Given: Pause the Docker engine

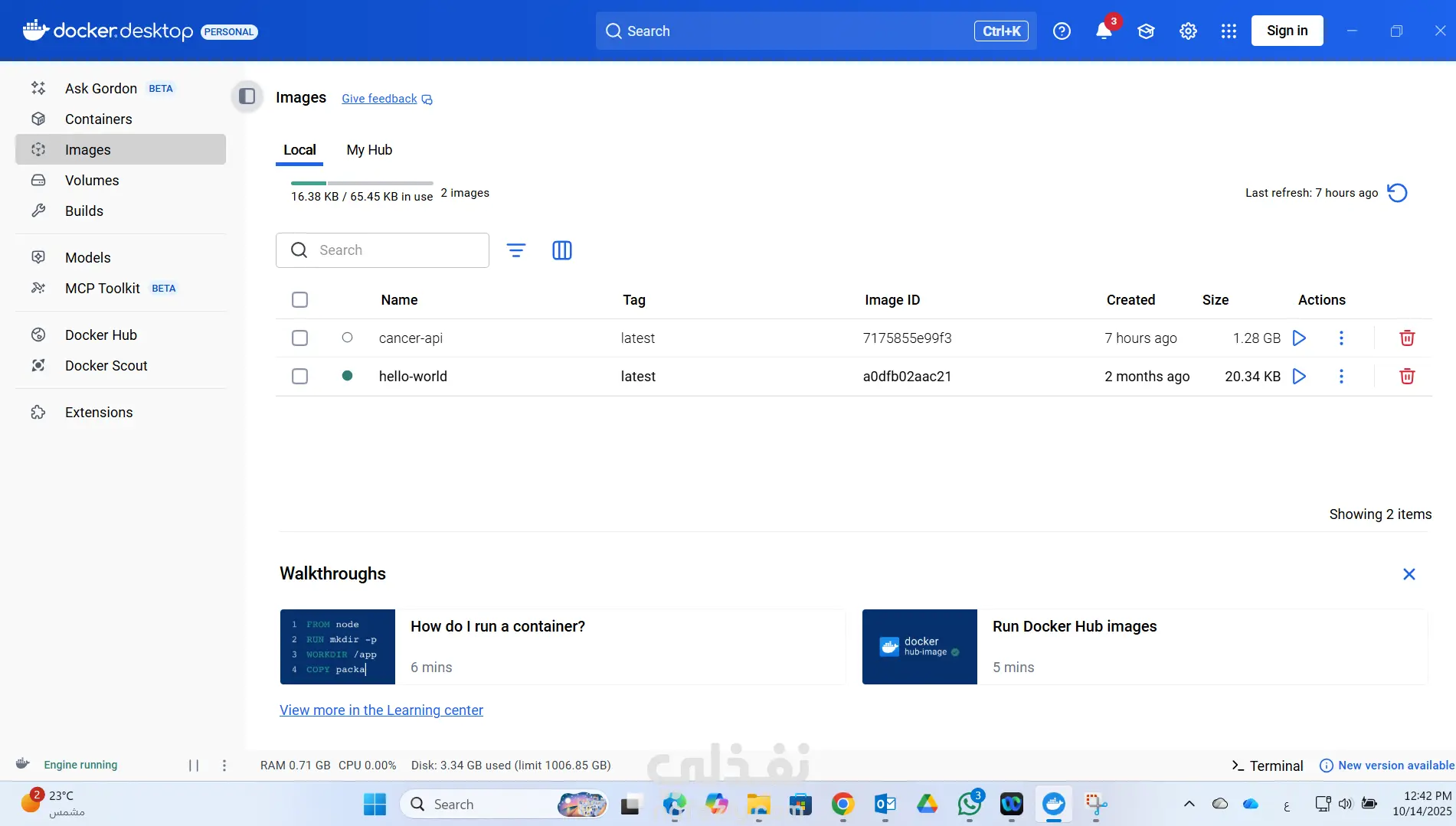Looking at the screenshot, I should 194,766.
